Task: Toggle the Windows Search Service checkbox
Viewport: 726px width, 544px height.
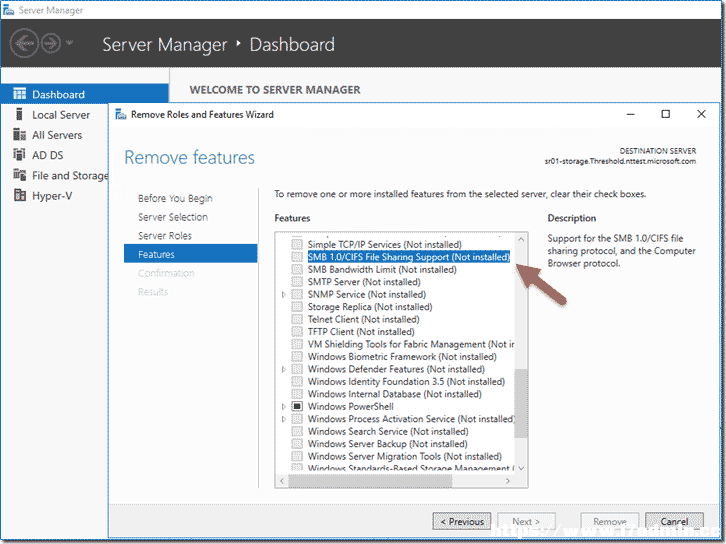Action: (x=297, y=431)
